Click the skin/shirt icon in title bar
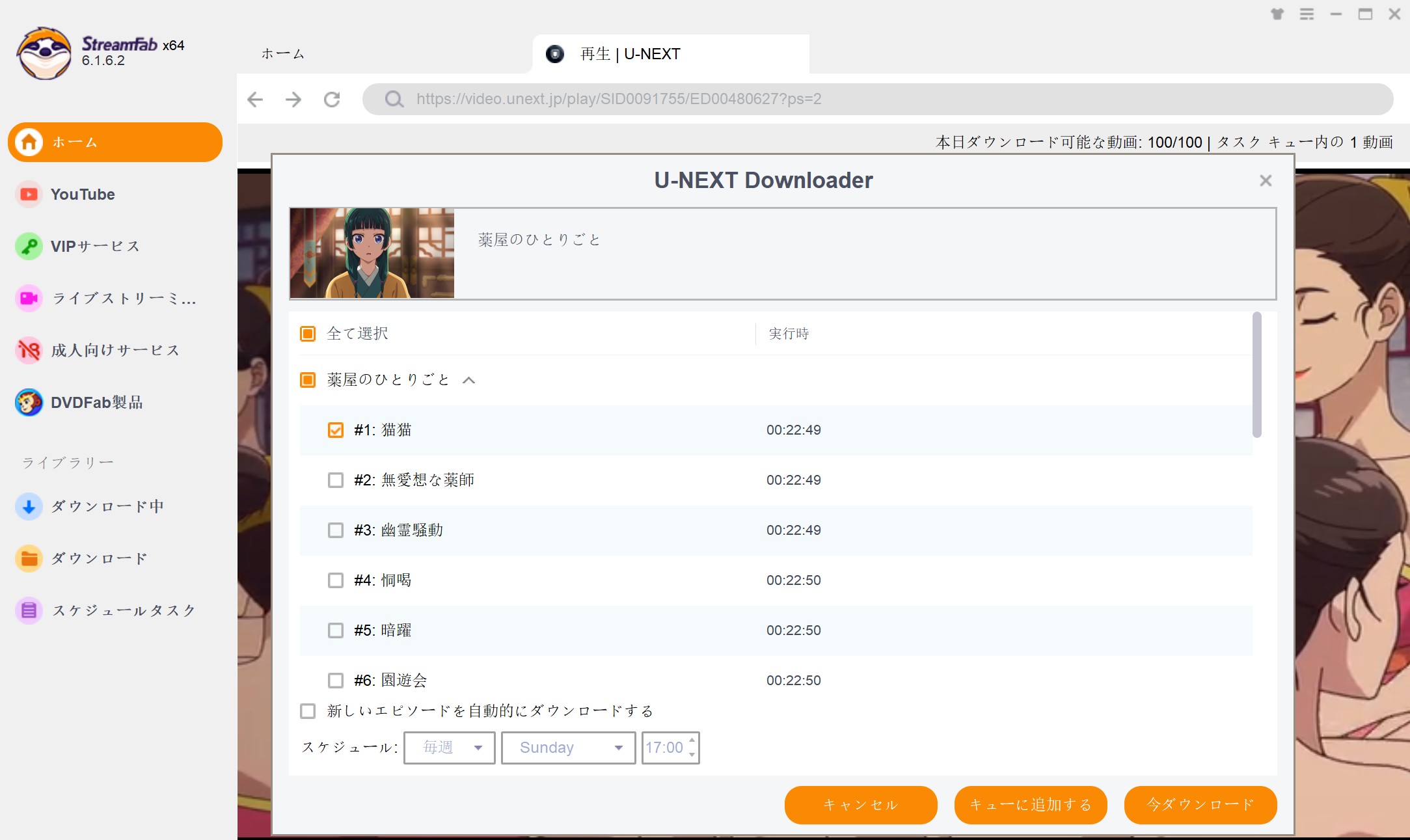 click(x=1277, y=14)
